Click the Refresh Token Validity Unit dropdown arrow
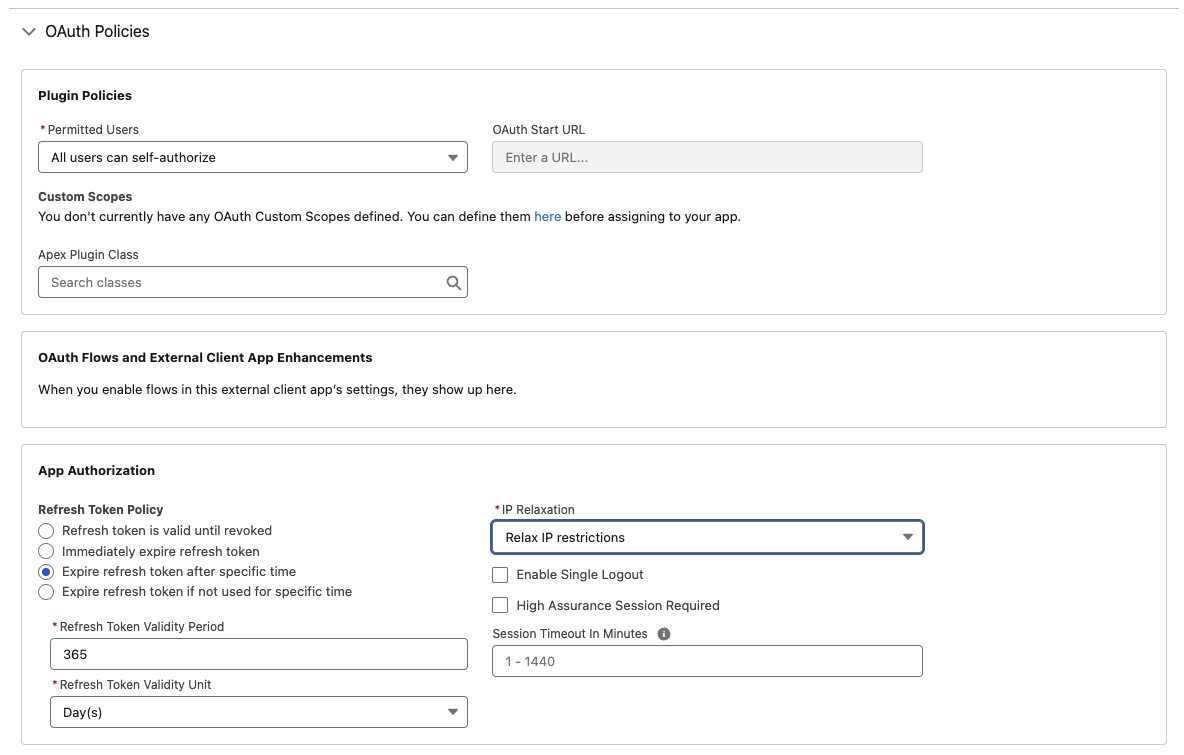 coord(452,711)
